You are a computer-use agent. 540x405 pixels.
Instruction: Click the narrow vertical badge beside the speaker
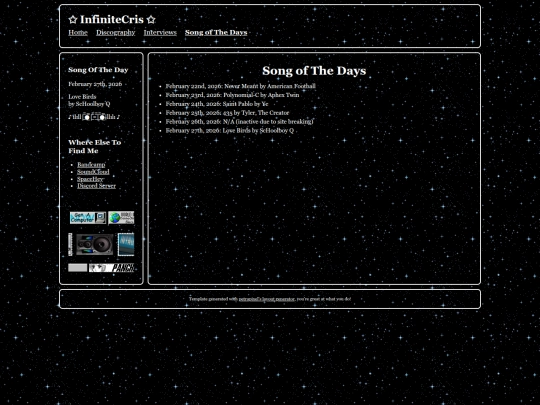[x=70, y=245]
